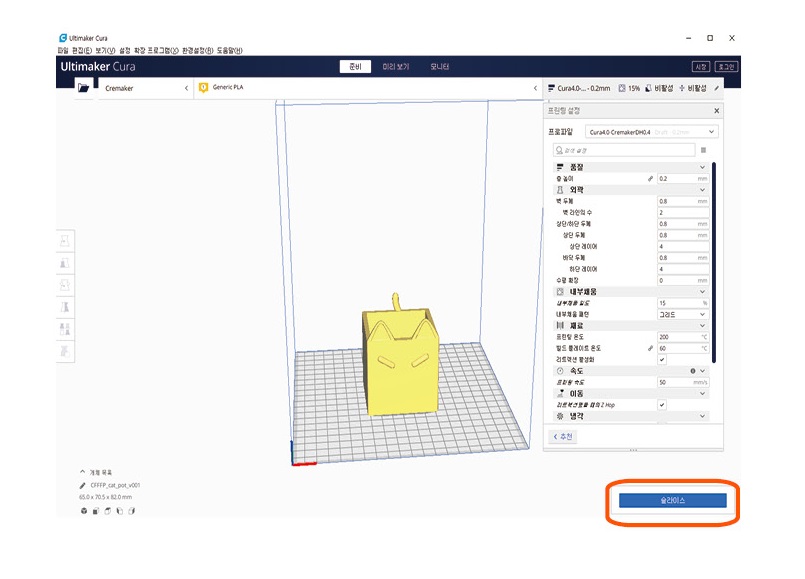Click the right view camera icon
The height and width of the screenshot is (579, 805).
(x=132, y=511)
